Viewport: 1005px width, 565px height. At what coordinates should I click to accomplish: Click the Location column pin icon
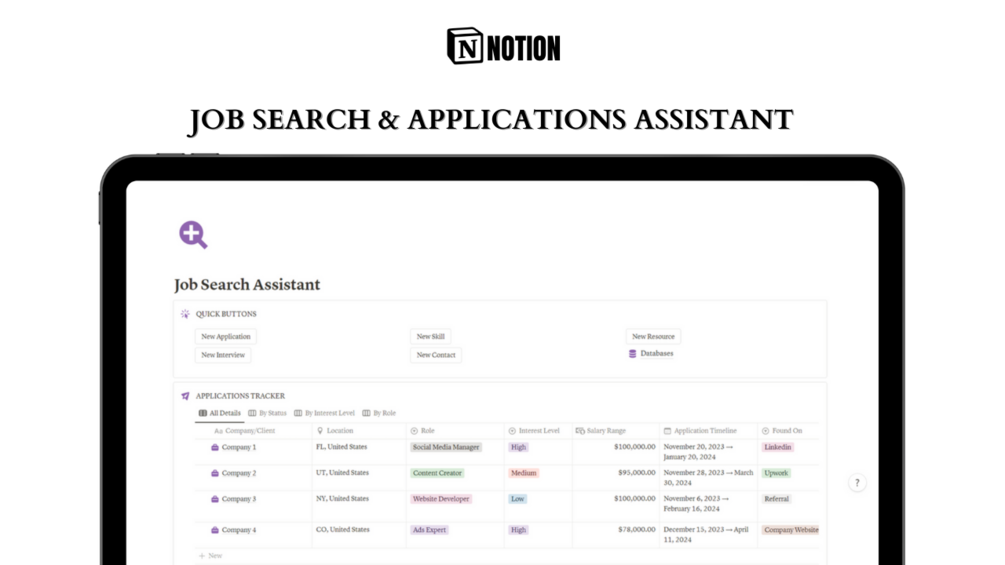[x=320, y=430]
